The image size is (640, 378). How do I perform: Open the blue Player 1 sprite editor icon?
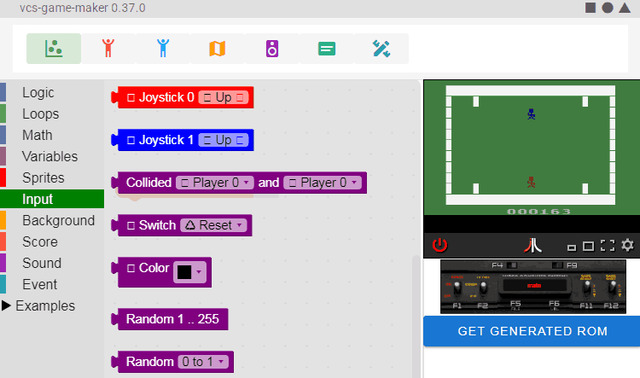(x=163, y=49)
